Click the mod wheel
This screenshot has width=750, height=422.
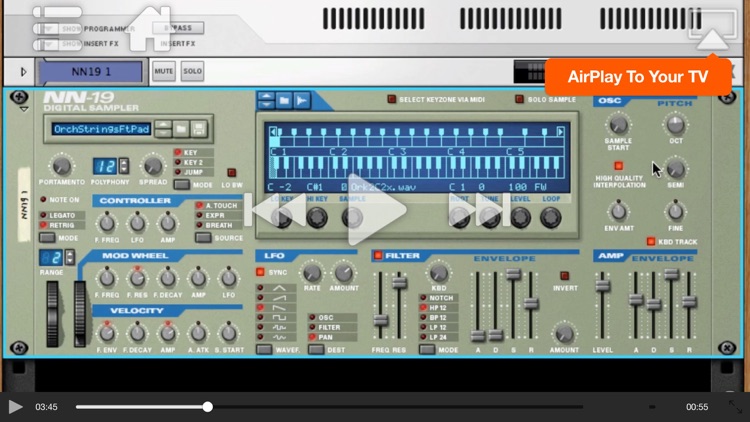tap(79, 314)
